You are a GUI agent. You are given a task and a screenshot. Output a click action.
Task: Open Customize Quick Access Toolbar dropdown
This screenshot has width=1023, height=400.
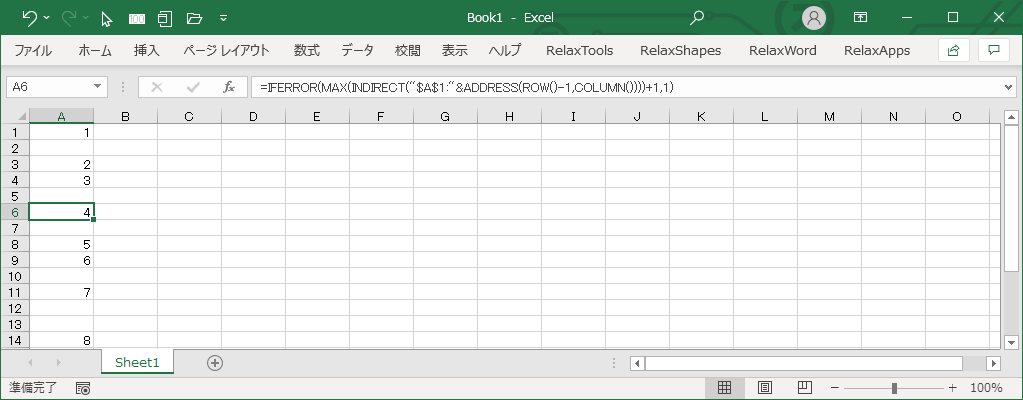click(x=222, y=18)
